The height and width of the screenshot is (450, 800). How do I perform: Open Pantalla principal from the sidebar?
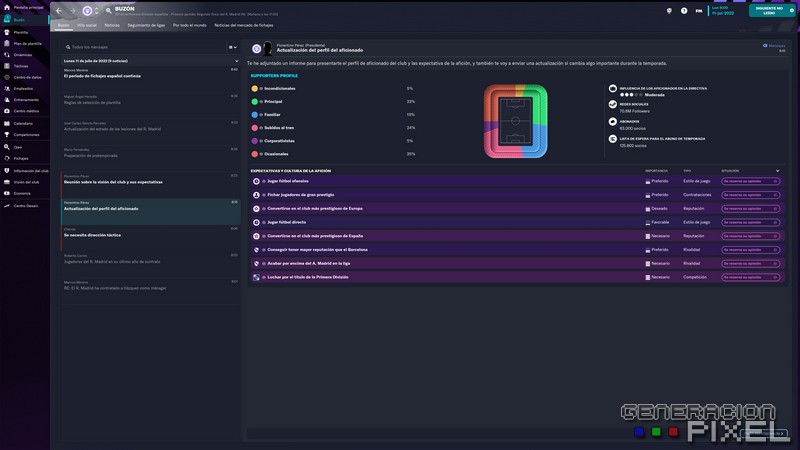(24, 8)
